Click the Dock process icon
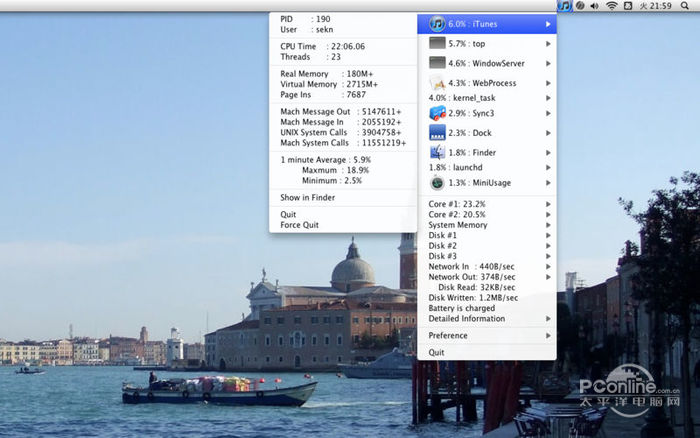700x438 pixels. tap(437, 133)
